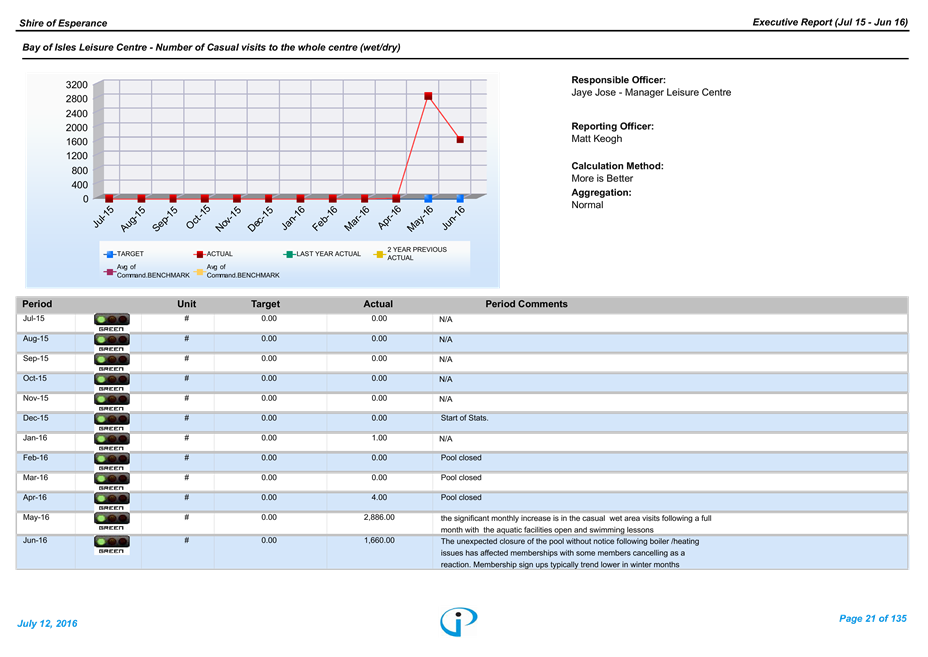
Task: Click the Jun-16 comment about unexpected pool closure
Action: pos(570,553)
